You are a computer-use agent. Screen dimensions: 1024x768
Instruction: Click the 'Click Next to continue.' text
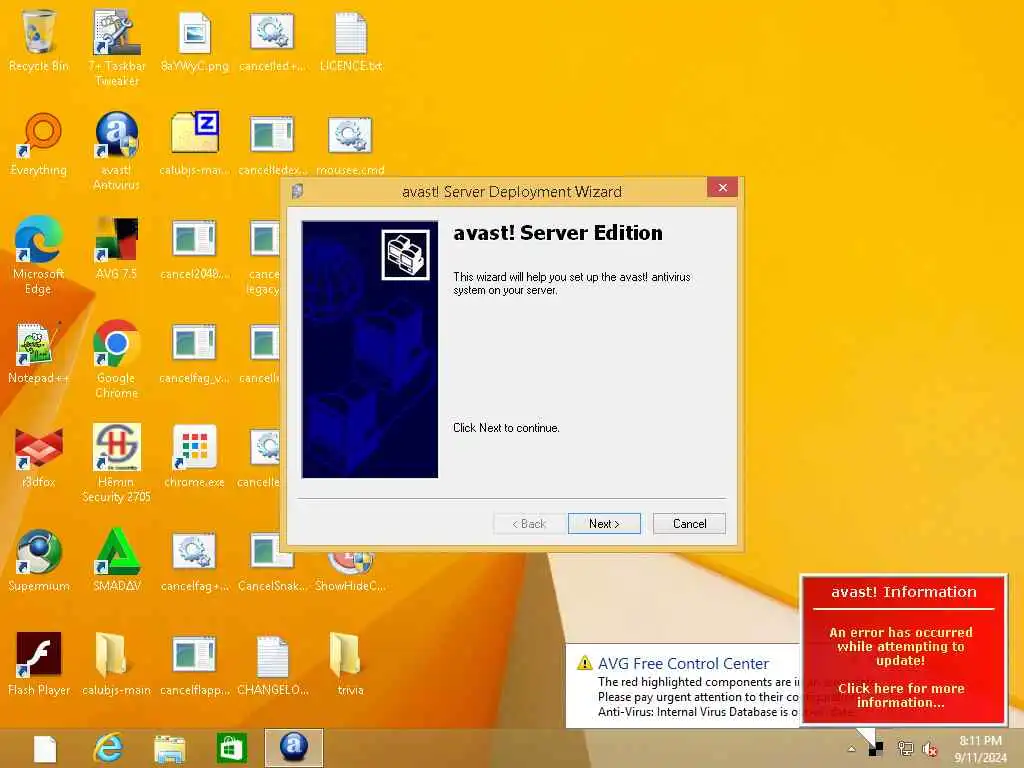click(506, 428)
